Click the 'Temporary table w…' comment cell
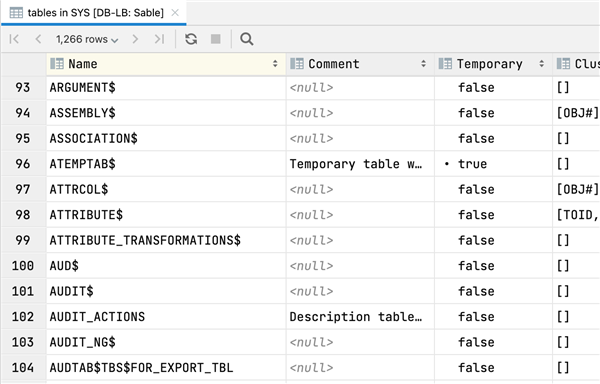The width and height of the screenshot is (600, 384). 360,164
